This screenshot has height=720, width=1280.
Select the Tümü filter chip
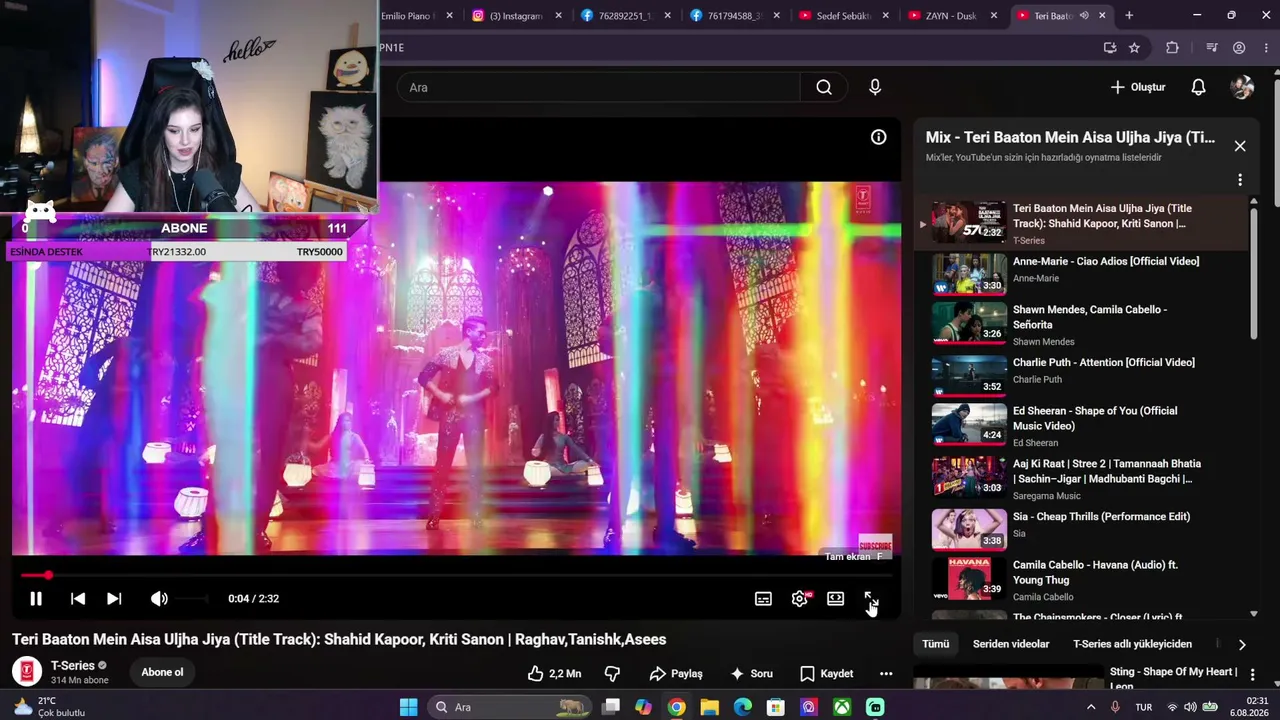[x=936, y=645]
